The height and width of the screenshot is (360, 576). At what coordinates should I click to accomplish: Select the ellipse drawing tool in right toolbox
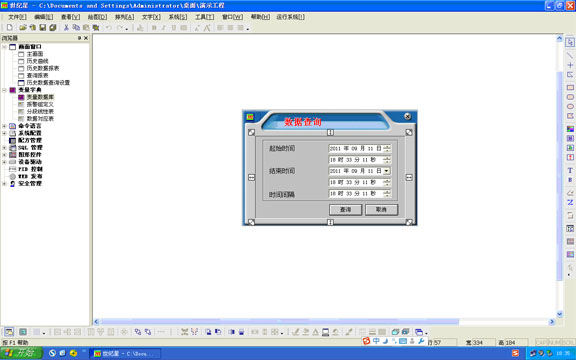tap(570, 107)
